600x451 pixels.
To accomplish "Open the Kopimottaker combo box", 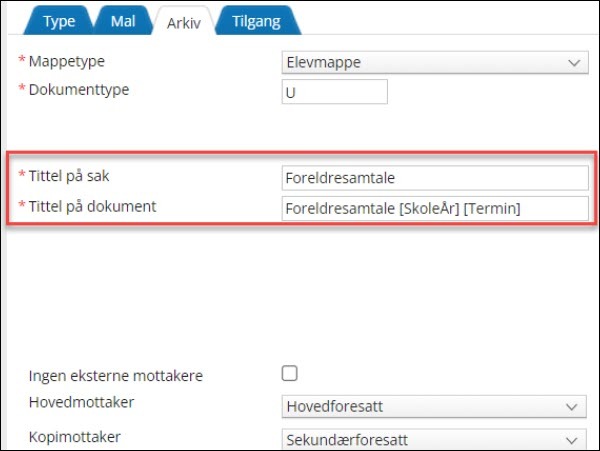I will point(434,440).
